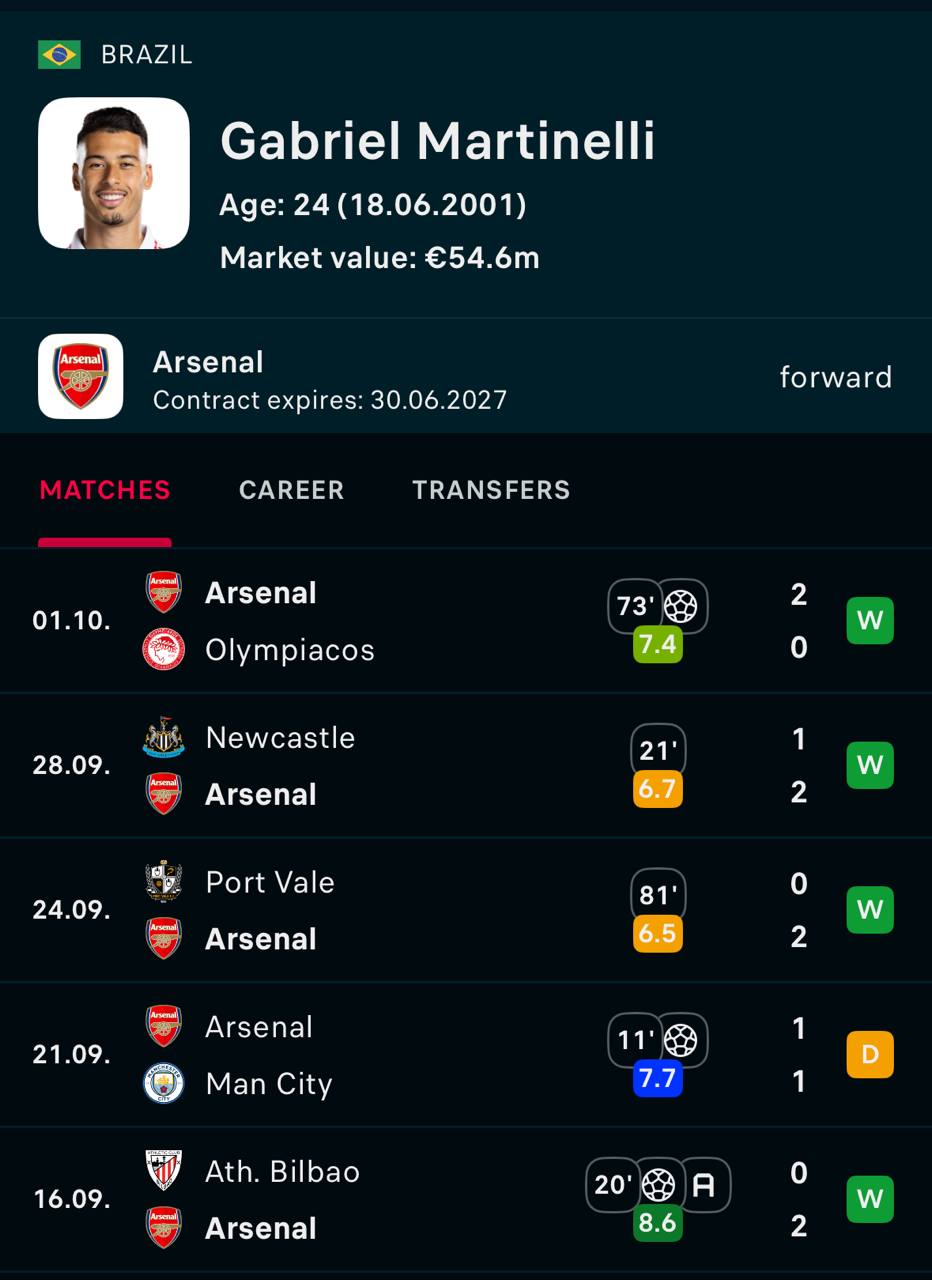Open Gabriel Martinelli's profile photo
The width and height of the screenshot is (932, 1280).
(114, 173)
